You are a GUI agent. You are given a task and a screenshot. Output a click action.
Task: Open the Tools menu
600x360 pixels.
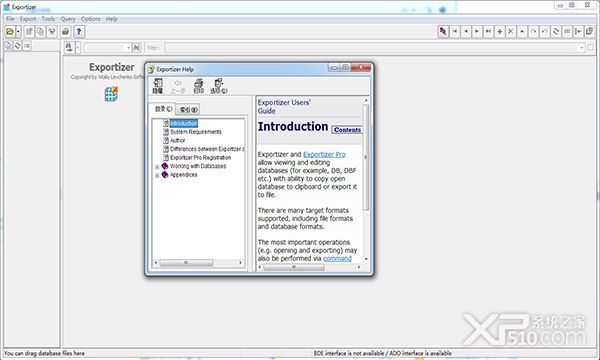point(48,19)
